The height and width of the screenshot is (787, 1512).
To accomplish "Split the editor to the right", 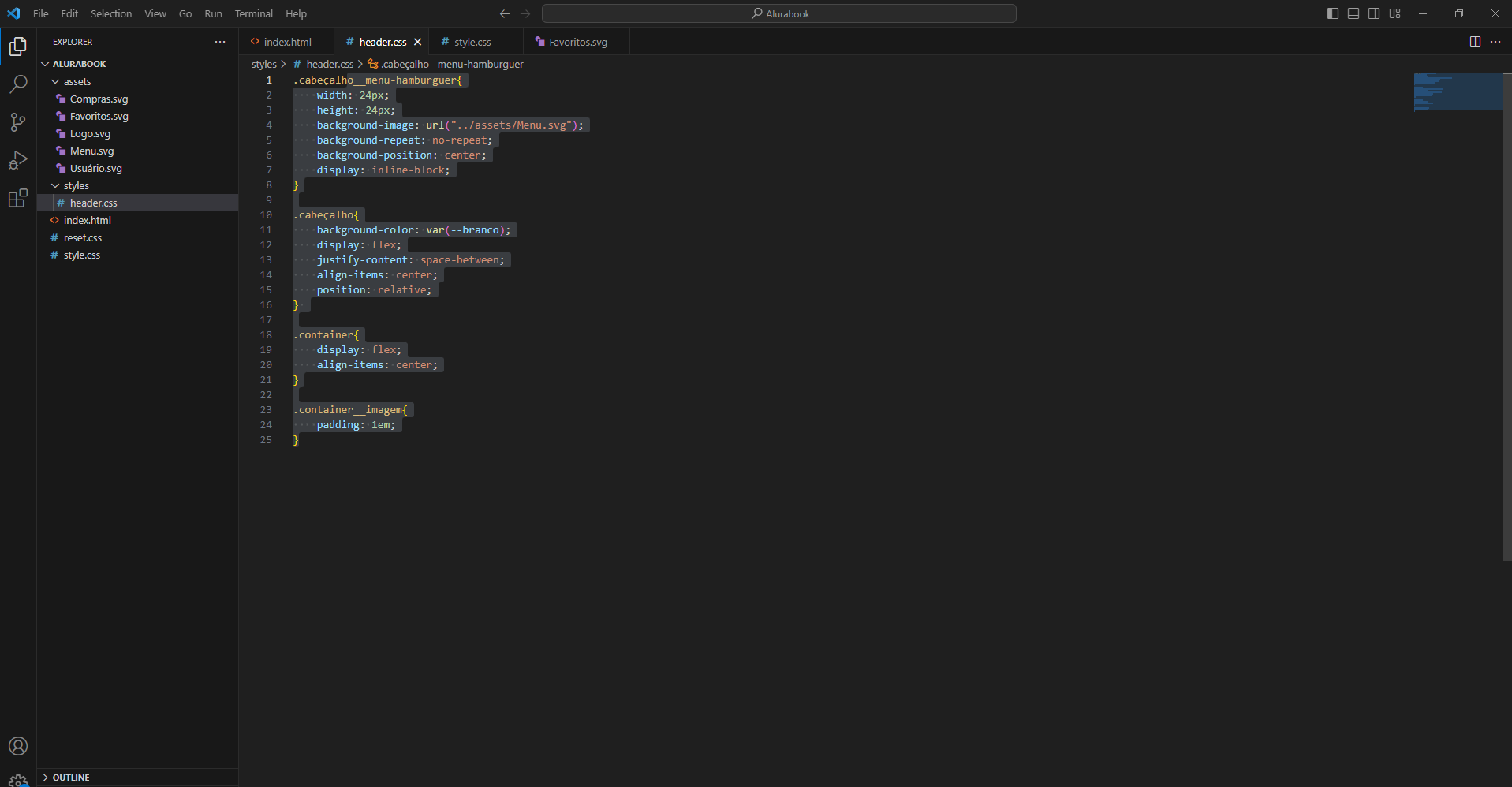I will [x=1475, y=42].
